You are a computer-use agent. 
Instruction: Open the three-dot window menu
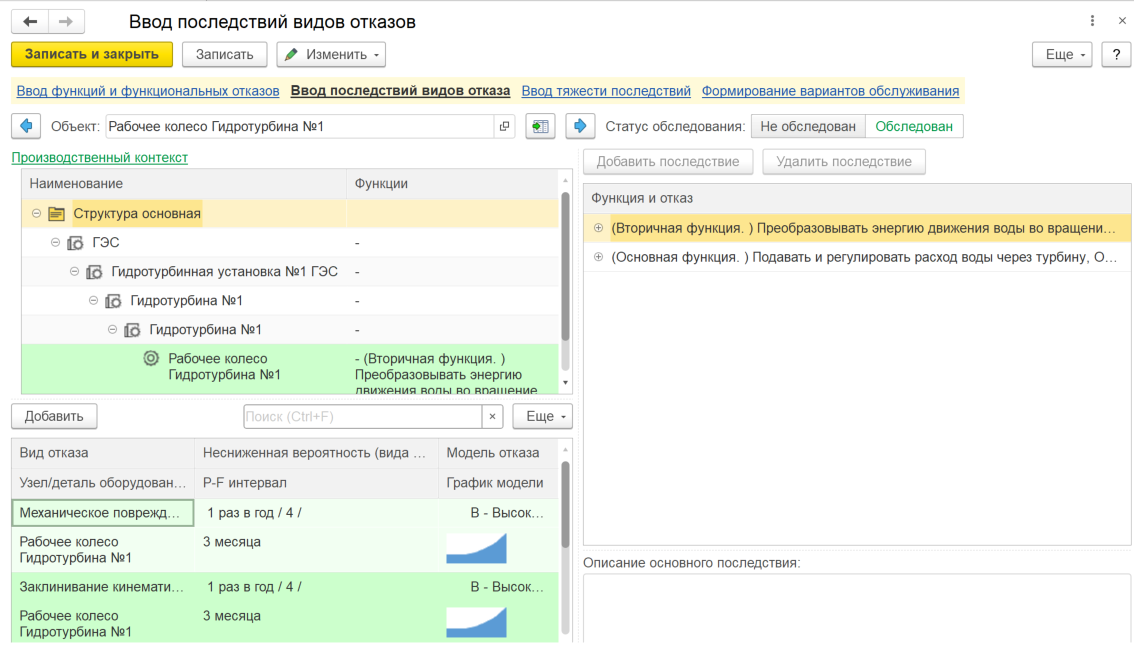click(1090, 21)
